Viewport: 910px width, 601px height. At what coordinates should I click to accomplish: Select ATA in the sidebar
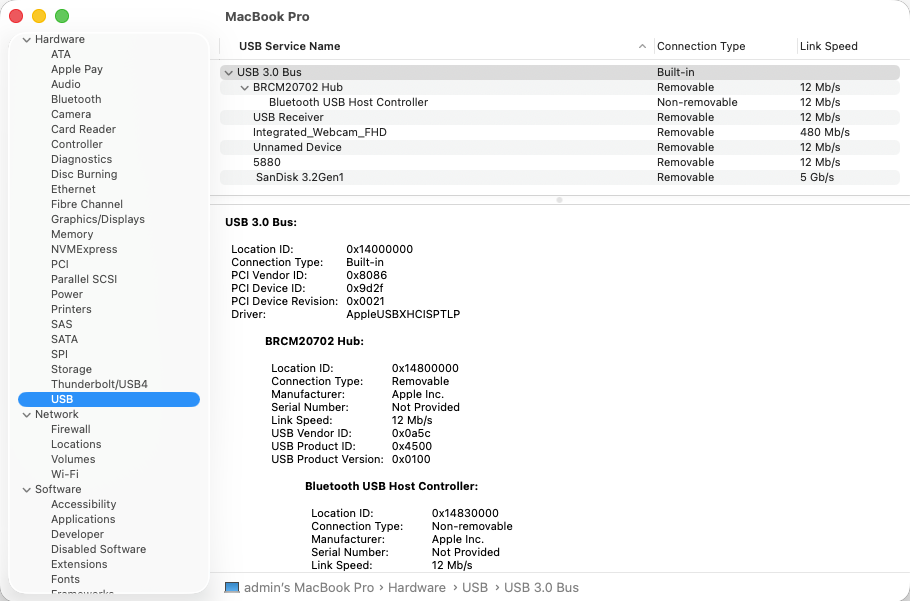click(61, 55)
